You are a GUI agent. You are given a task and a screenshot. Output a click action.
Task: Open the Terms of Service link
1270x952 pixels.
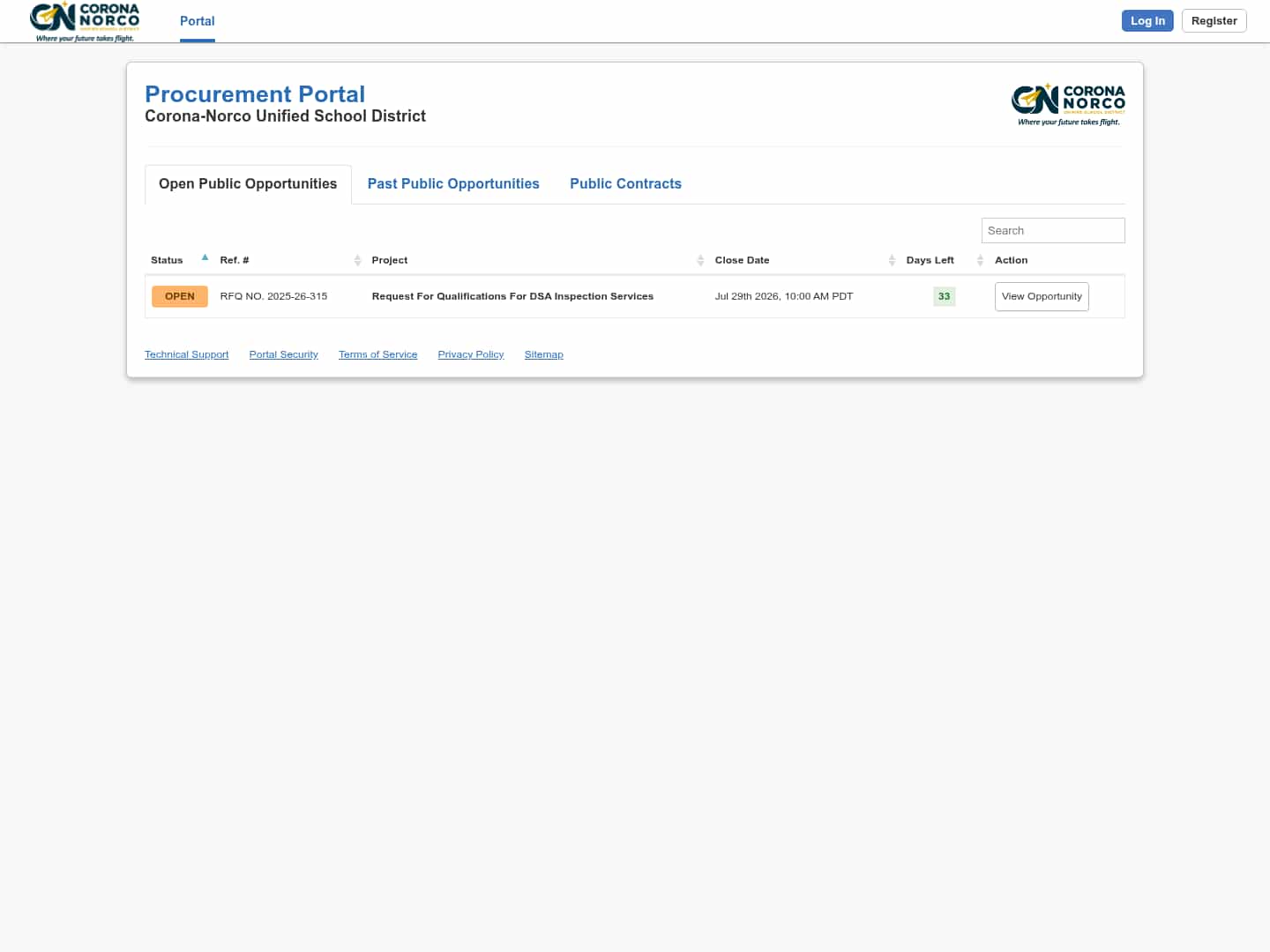(x=377, y=354)
